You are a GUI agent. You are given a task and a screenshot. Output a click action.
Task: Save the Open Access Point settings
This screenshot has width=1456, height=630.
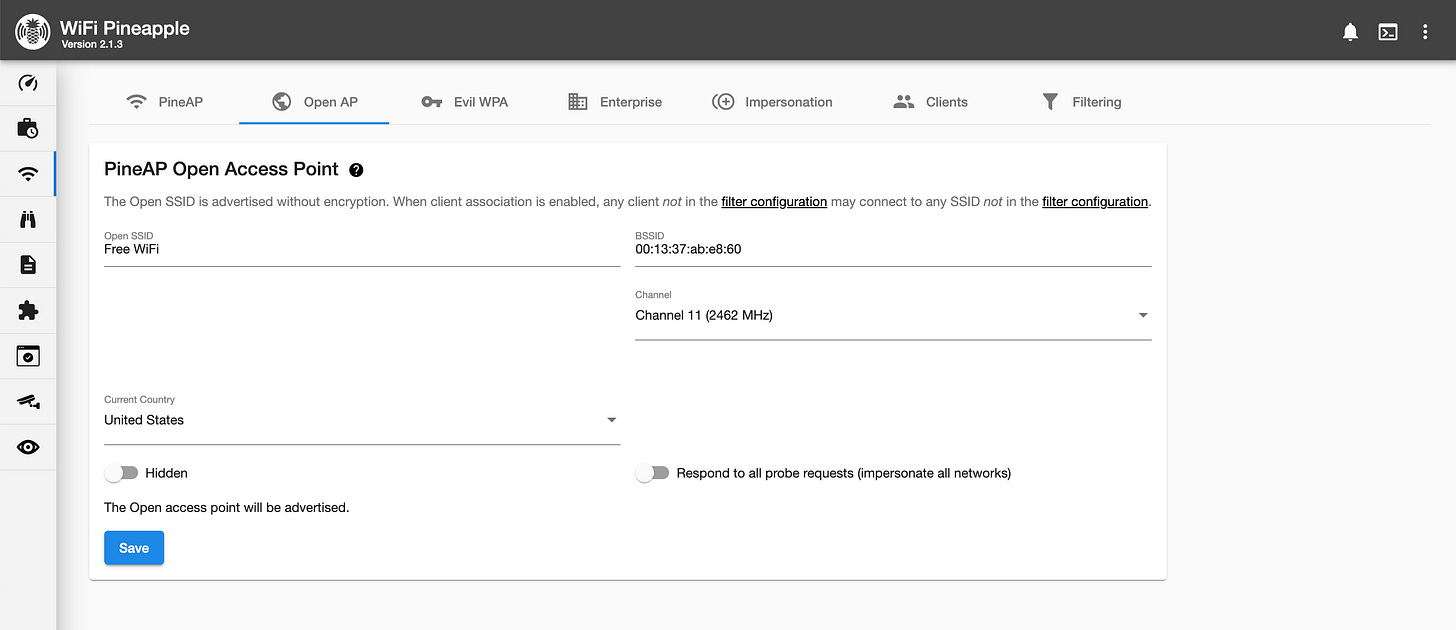point(133,548)
